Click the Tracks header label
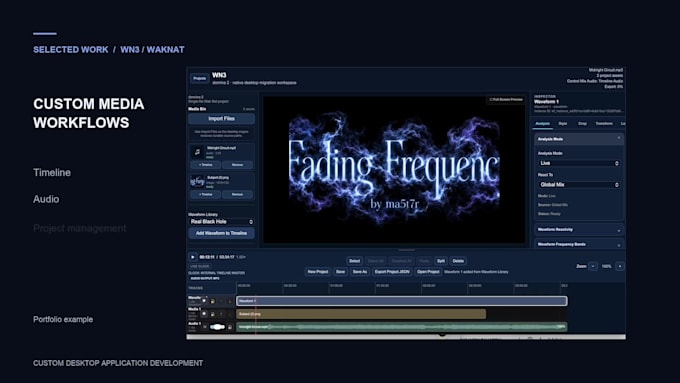 pyautogui.click(x=196, y=288)
